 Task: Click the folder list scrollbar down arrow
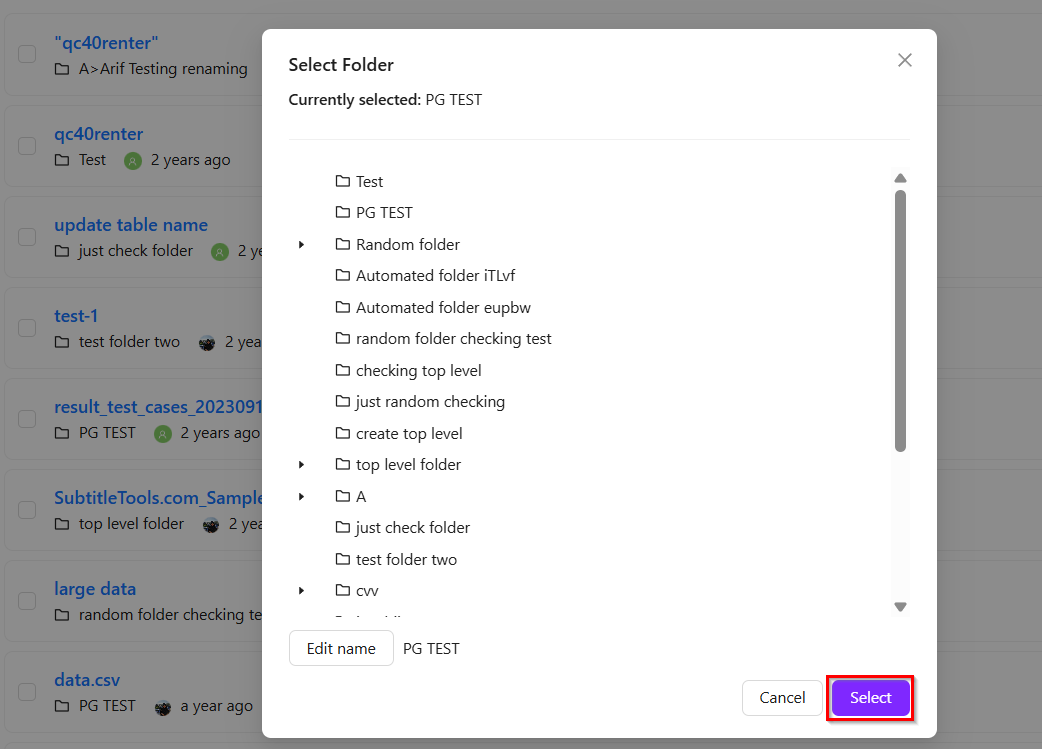point(900,607)
